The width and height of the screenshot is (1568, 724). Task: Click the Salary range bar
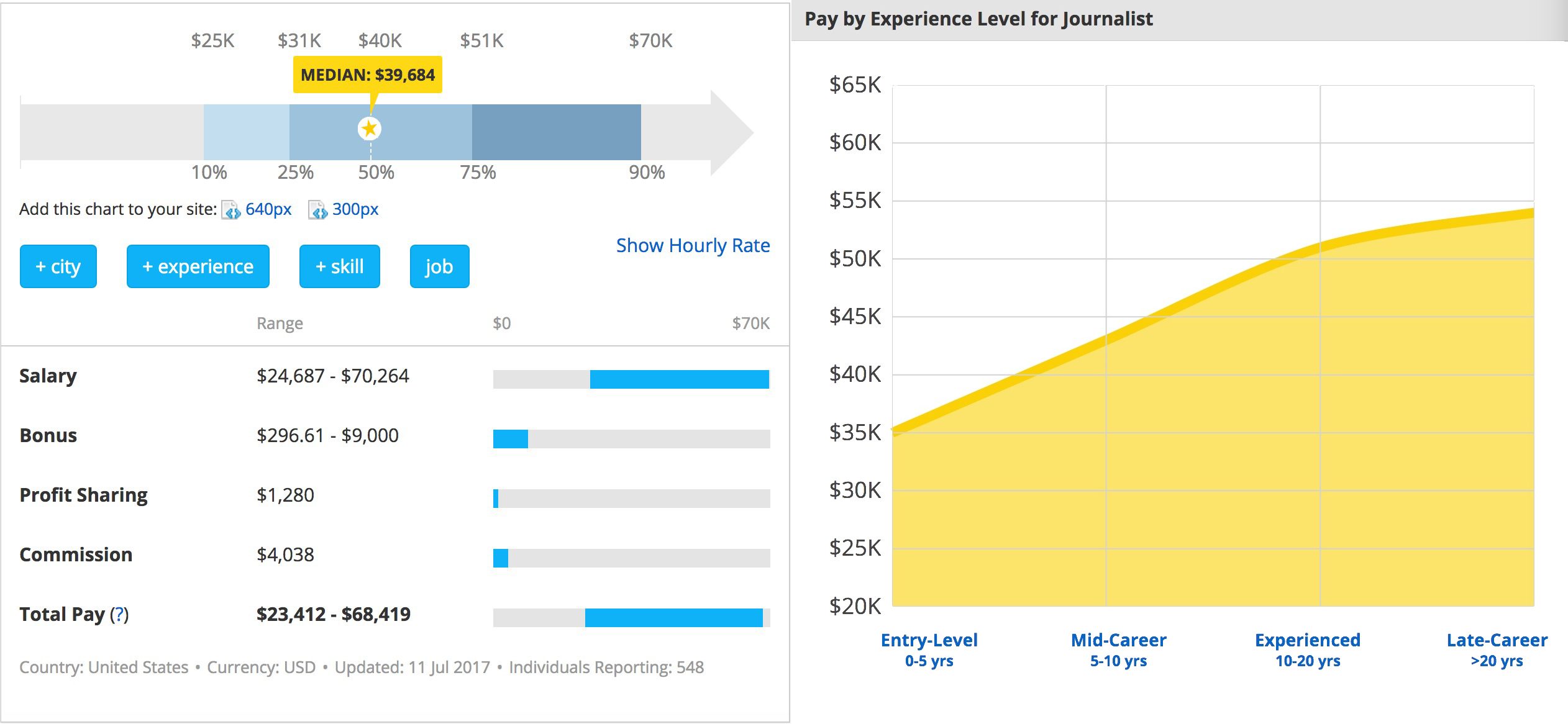[x=632, y=379]
